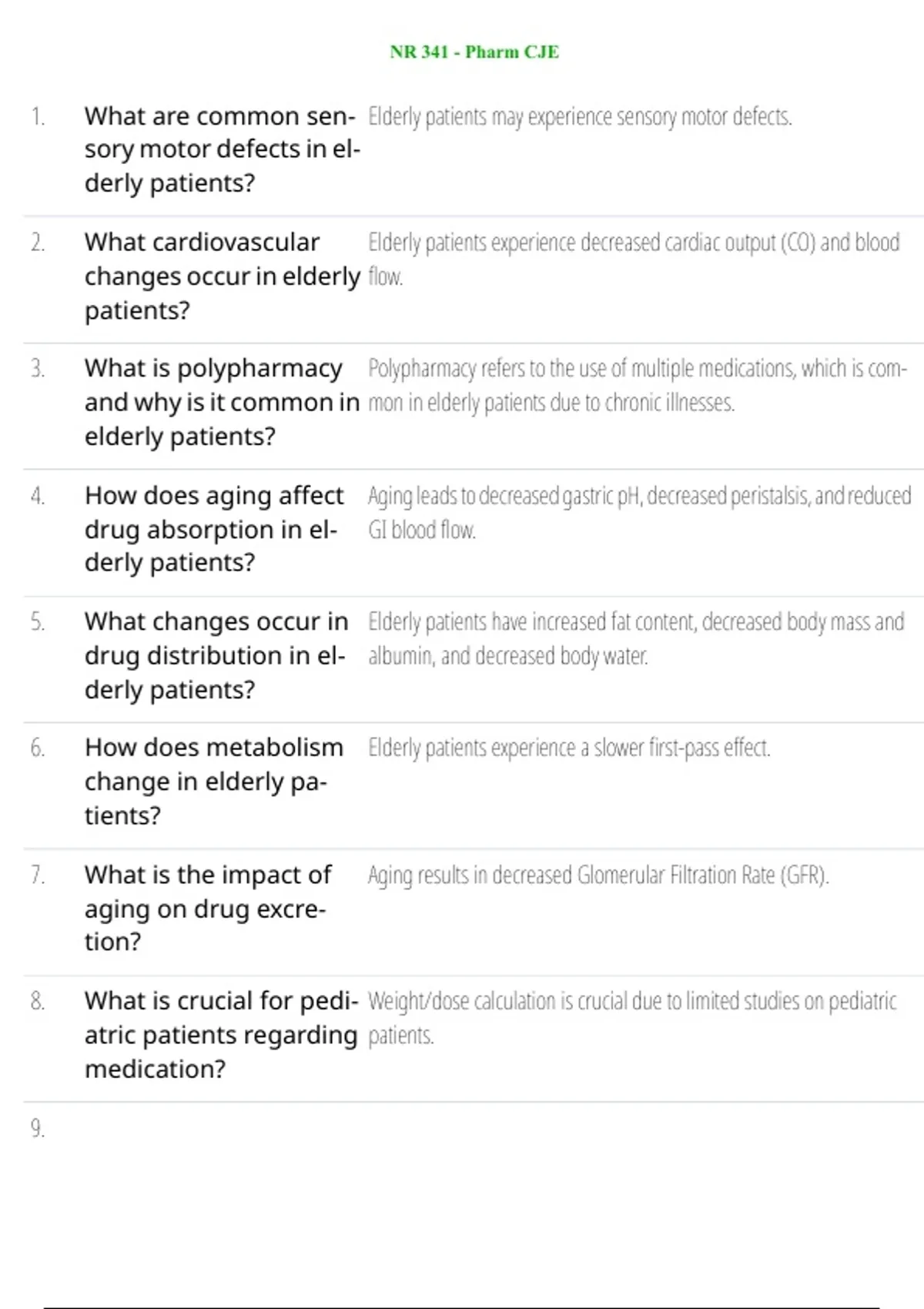This screenshot has height=1309, width=924.
Task: Click item number 1 in the list
Action: click(x=38, y=117)
